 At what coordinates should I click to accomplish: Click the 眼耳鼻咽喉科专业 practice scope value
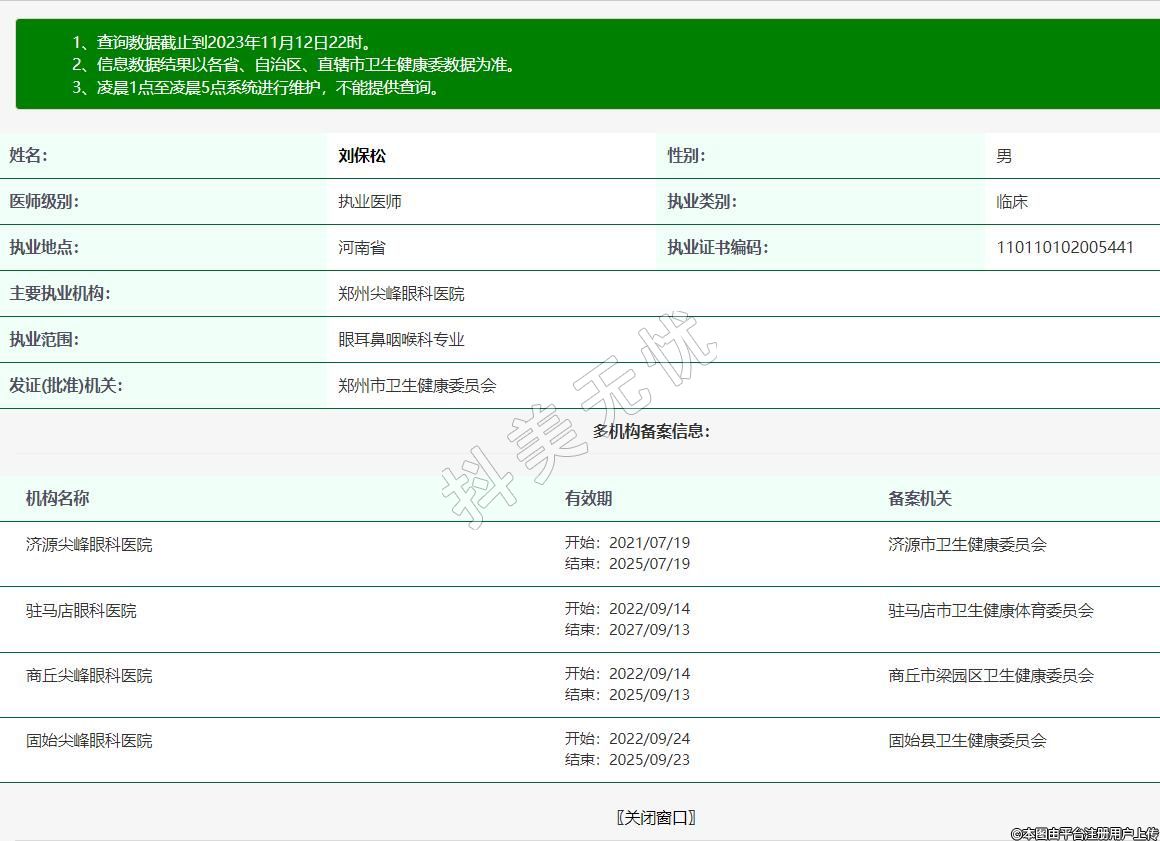(x=401, y=340)
